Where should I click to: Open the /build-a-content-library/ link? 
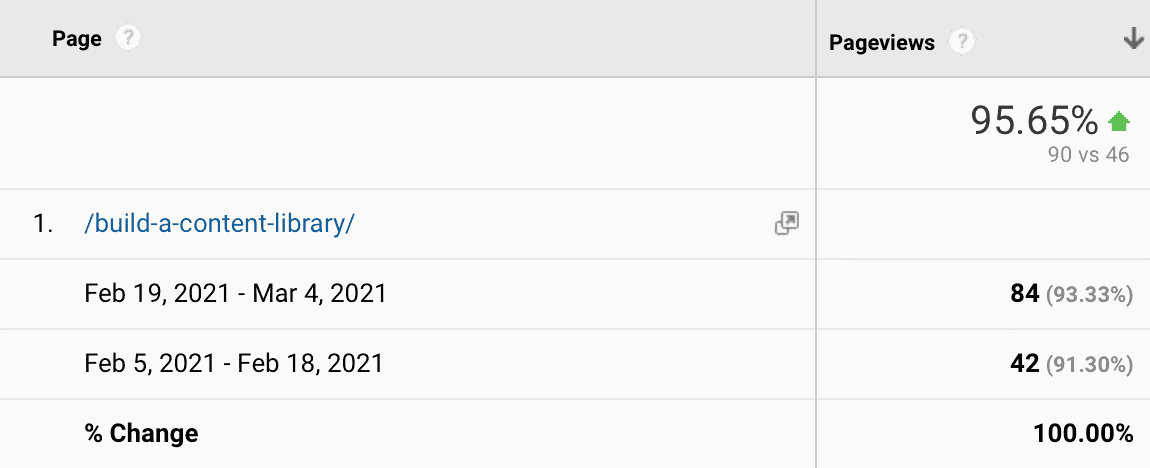click(220, 224)
